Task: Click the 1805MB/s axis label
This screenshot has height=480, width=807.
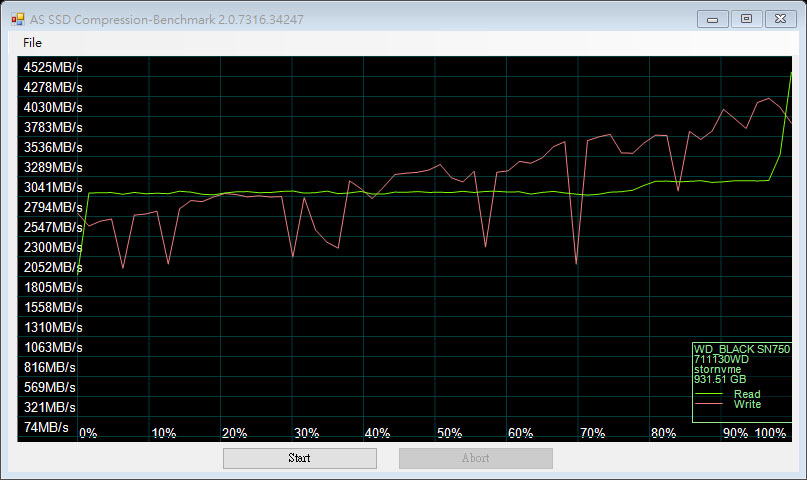Action: tap(53, 288)
